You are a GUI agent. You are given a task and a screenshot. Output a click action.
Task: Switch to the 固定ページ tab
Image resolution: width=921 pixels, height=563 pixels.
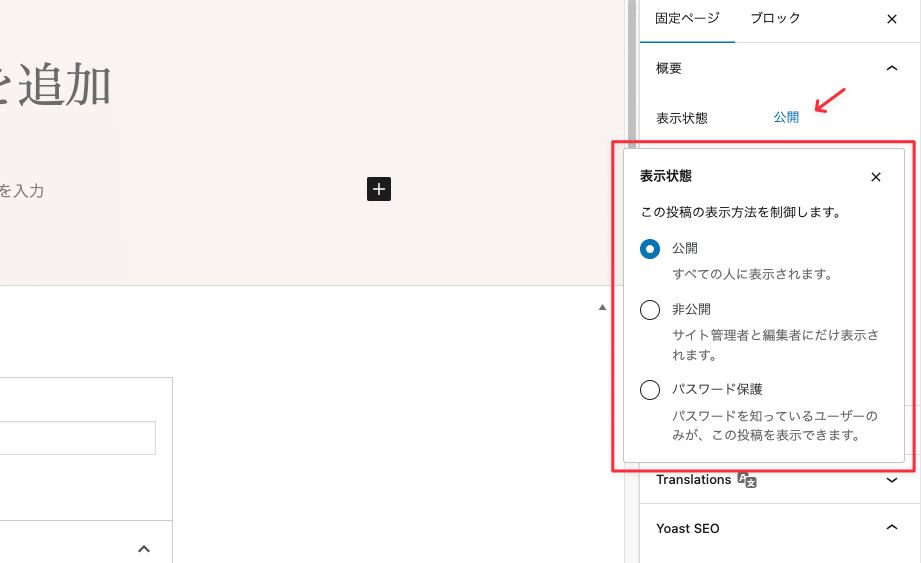tap(687, 18)
